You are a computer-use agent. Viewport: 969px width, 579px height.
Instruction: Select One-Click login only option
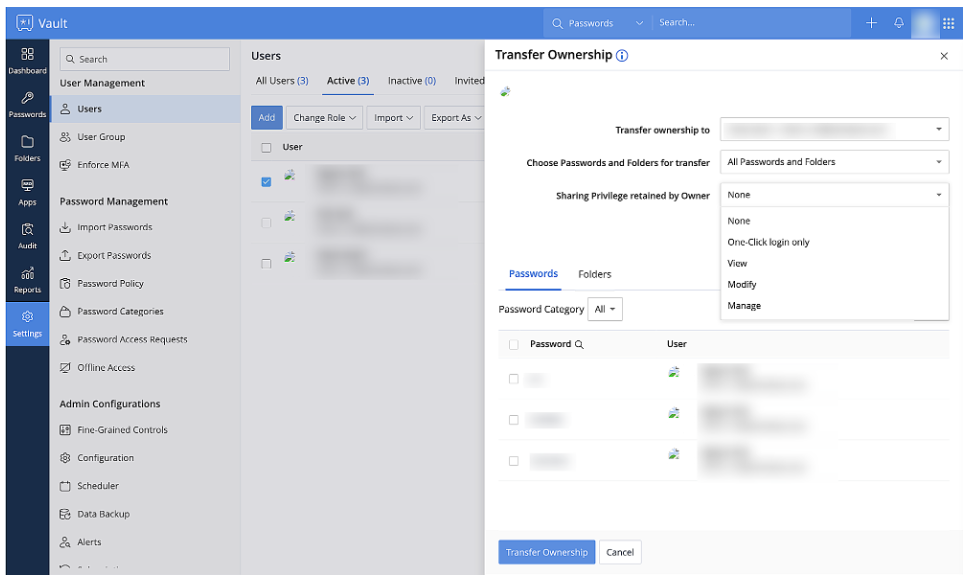point(834,242)
